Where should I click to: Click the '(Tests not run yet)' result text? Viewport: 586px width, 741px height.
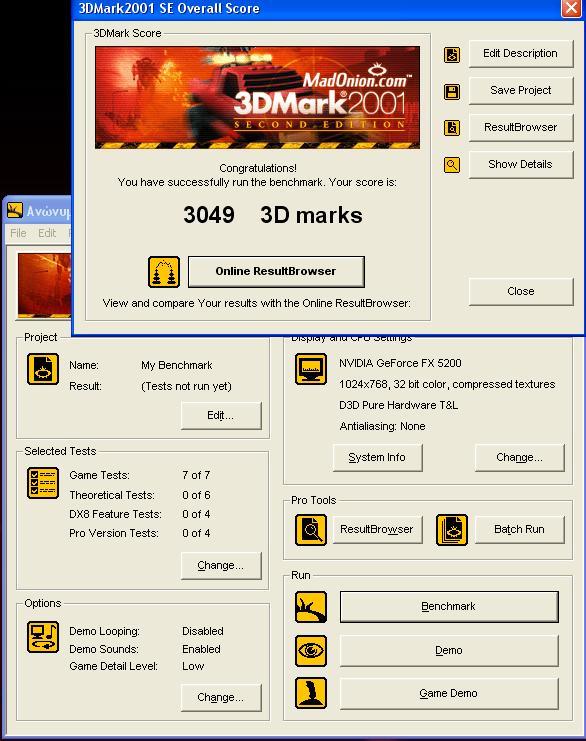pos(186,386)
